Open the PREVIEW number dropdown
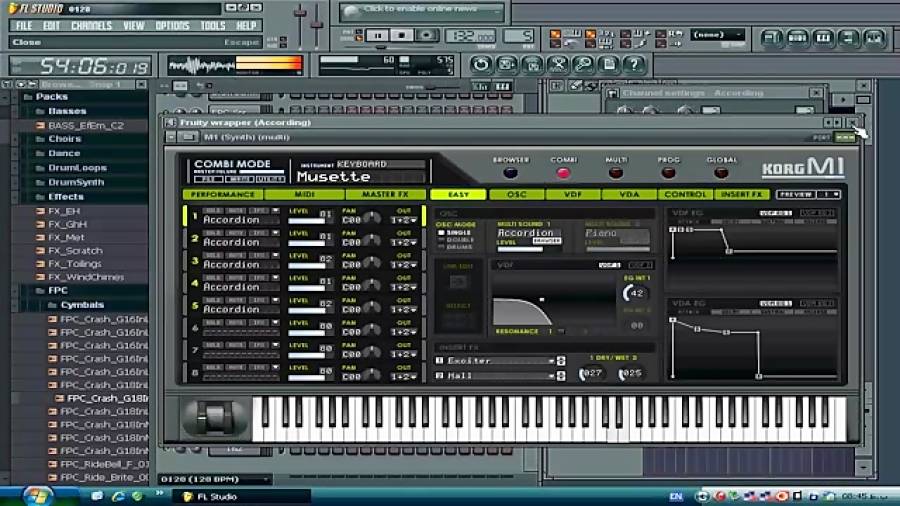Image resolution: width=900 pixels, height=506 pixels. [829, 194]
